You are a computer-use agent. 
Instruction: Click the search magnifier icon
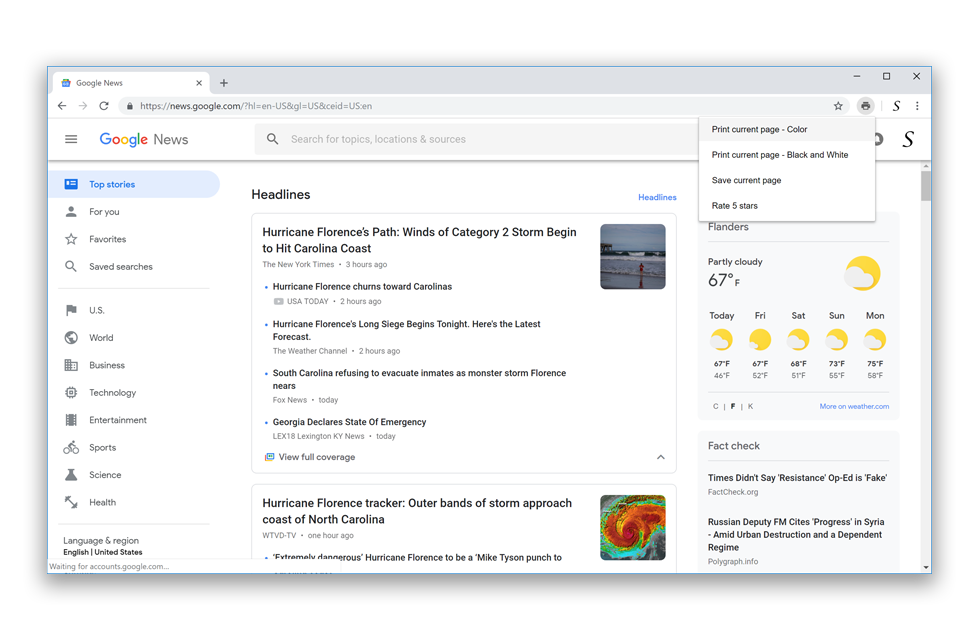272,139
